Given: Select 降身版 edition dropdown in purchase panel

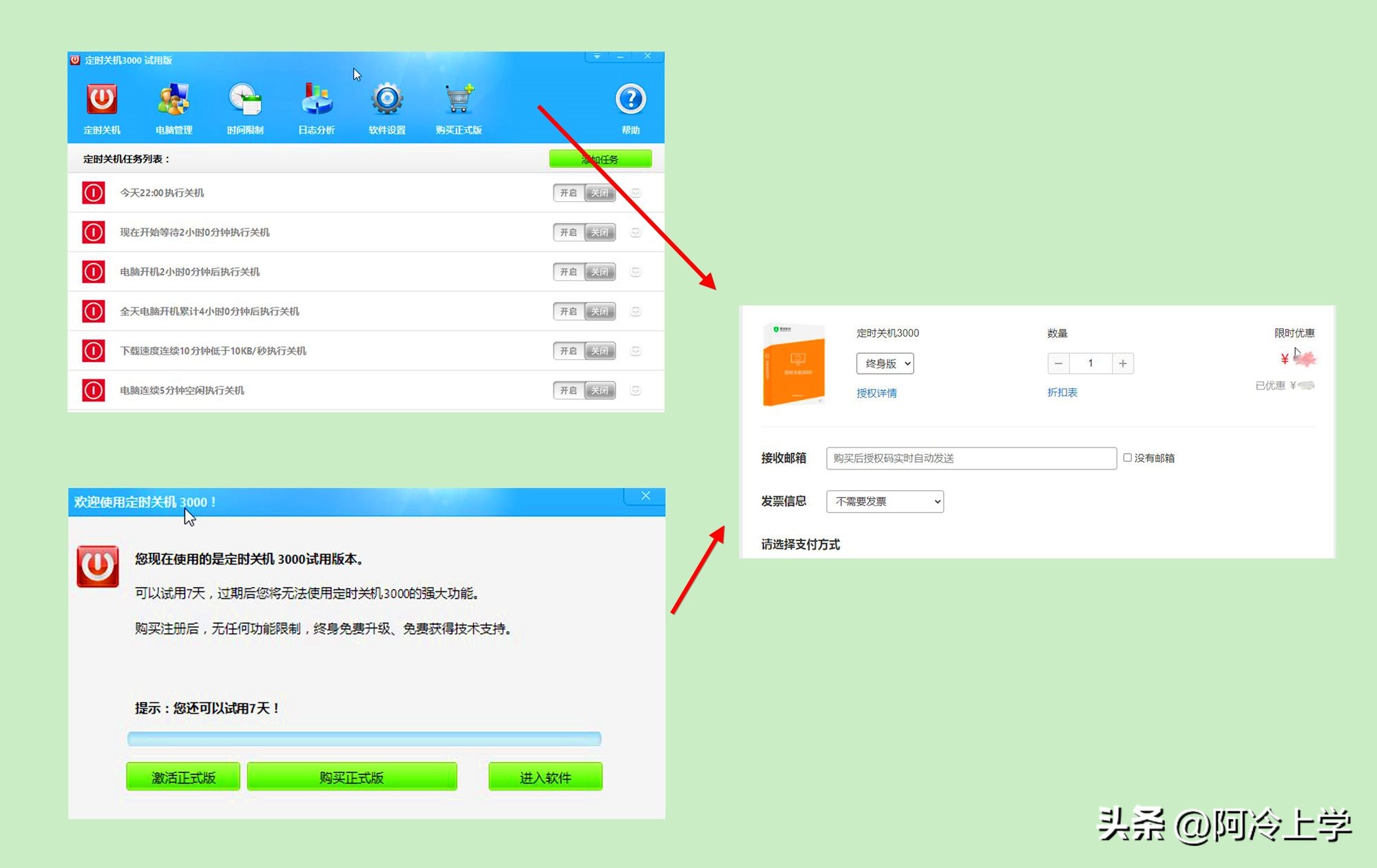Looking at the screenshot, I should pyautogui.click(x=885, y=362).
